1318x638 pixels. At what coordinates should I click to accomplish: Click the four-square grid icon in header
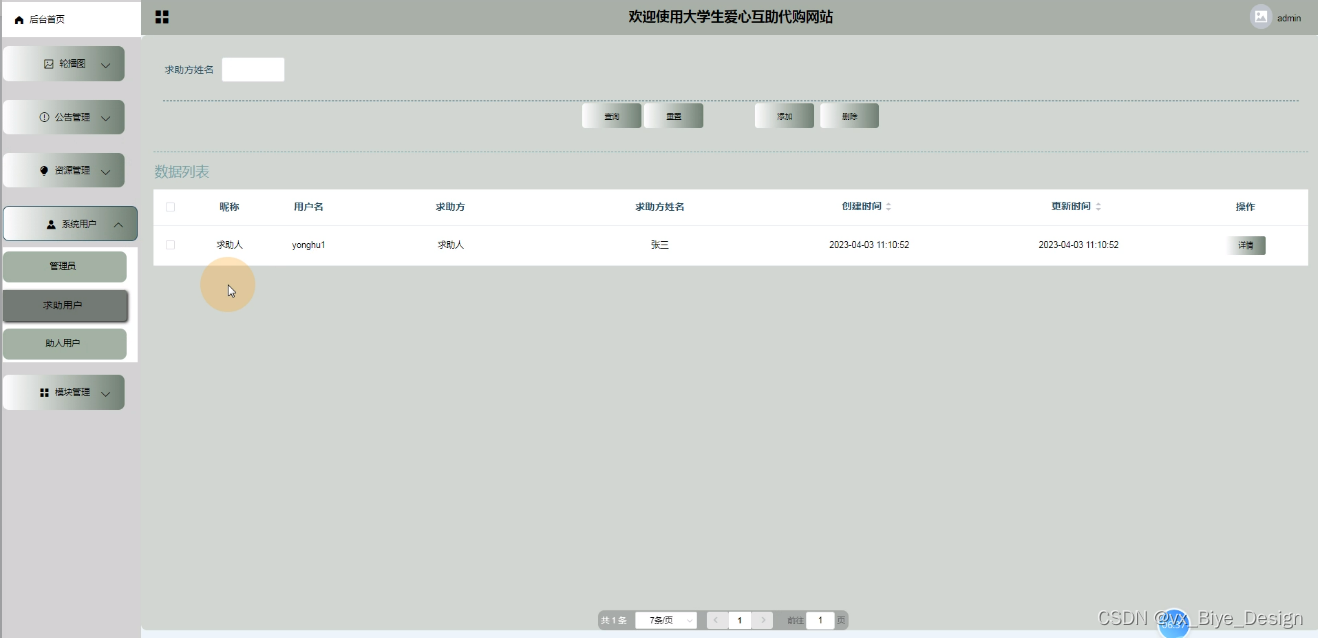162,17
